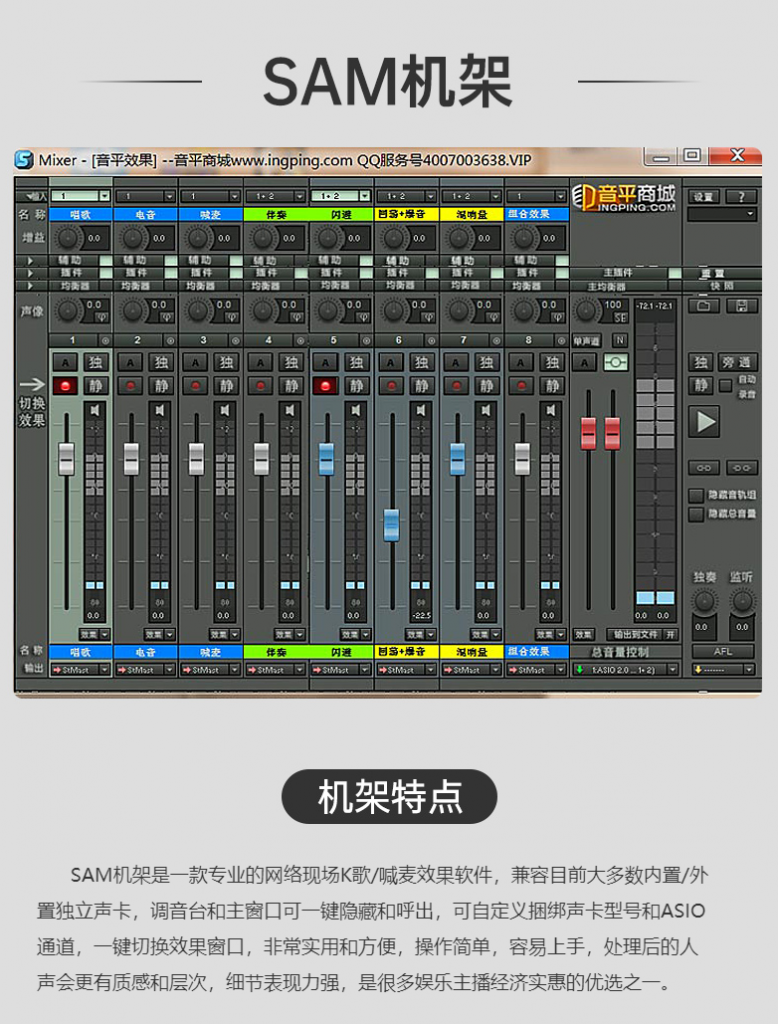Viewport: 778px width, 1024px height.
Task: Enable the 自动录音 checkbox
Action: [x=725, y=385]
